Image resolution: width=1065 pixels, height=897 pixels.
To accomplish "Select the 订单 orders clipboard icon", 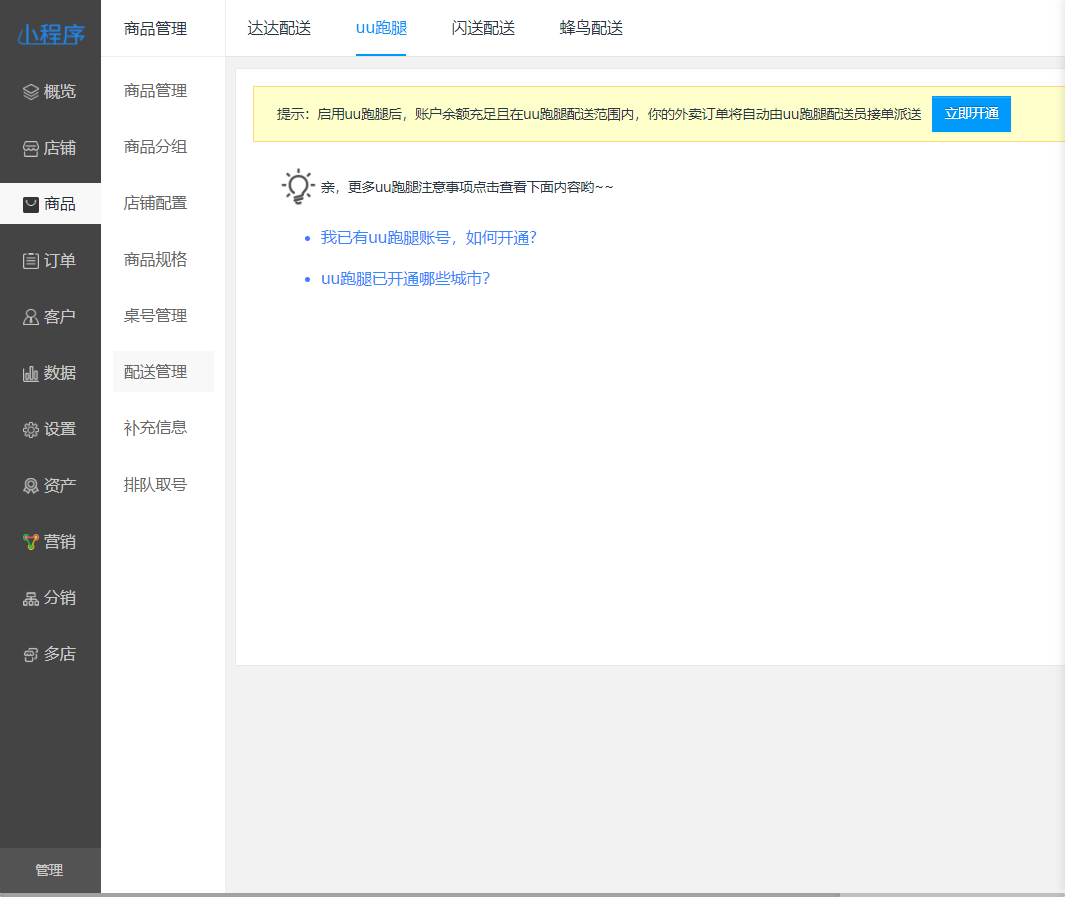I will (x=31, y=261).
